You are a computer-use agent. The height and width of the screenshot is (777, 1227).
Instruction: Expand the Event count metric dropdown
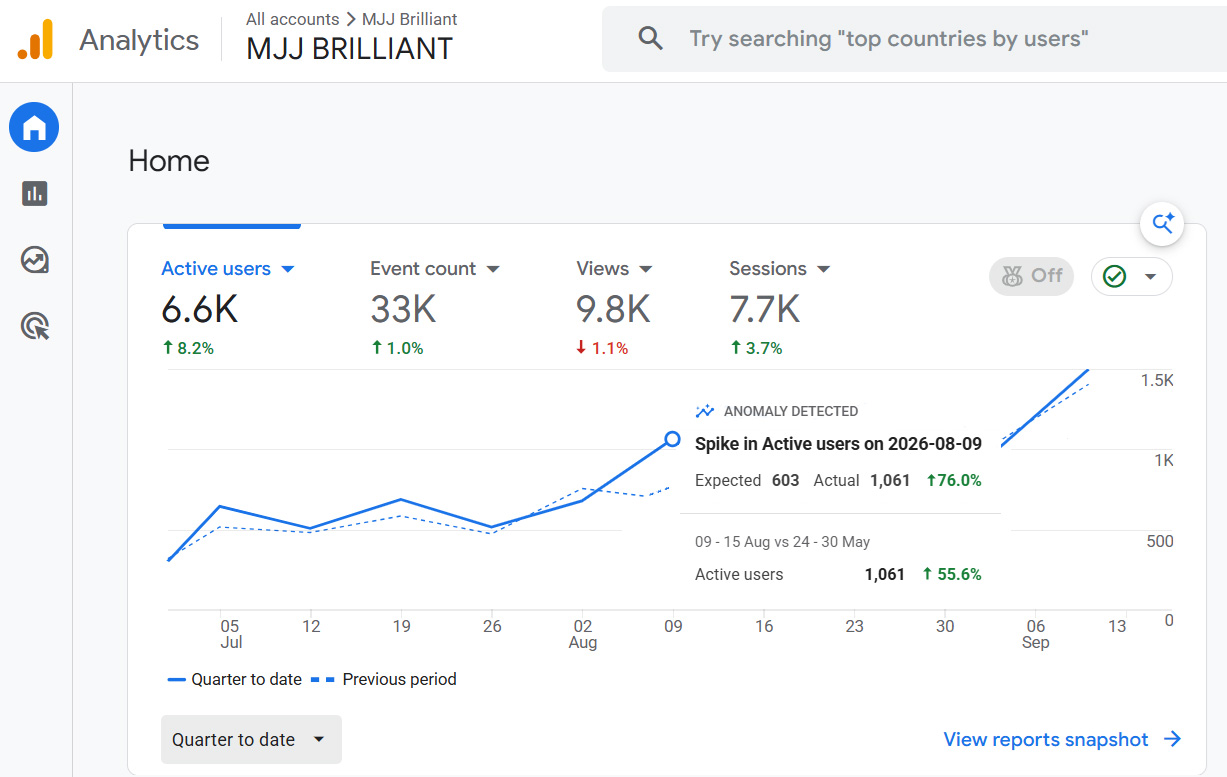[x=493, y=269]
